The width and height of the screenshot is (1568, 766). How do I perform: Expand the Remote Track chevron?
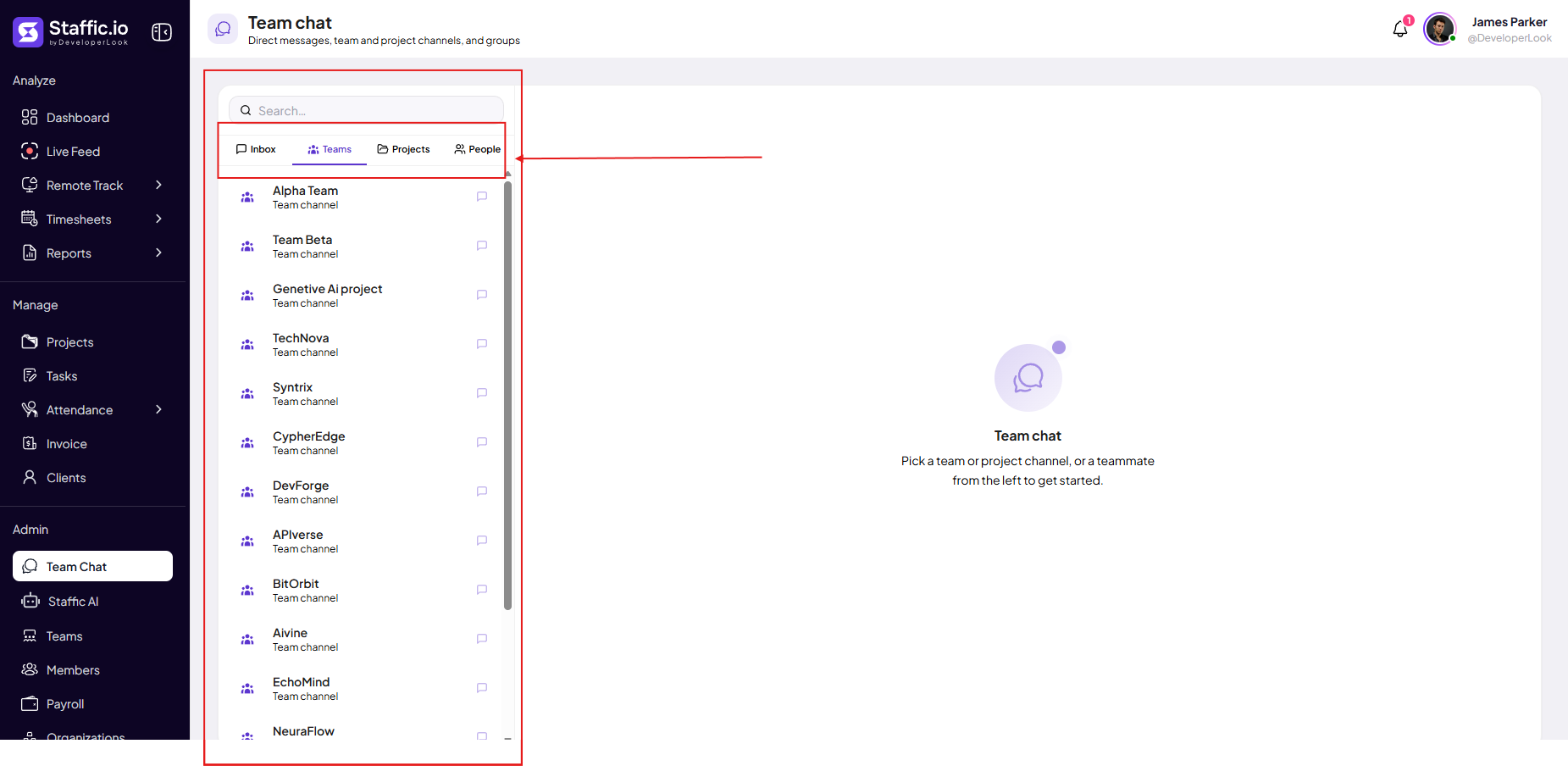pyautogui.click(x=158, y=185)
